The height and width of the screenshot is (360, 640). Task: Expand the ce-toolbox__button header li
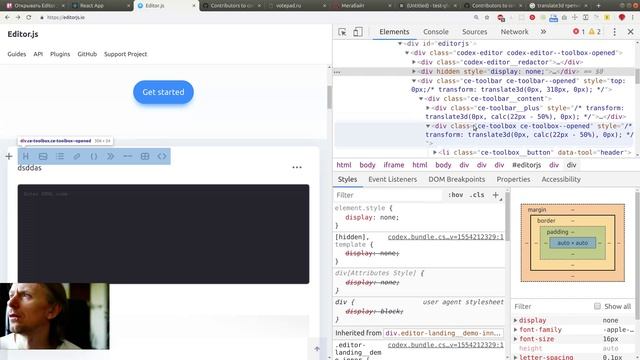[x=435, y=152]
